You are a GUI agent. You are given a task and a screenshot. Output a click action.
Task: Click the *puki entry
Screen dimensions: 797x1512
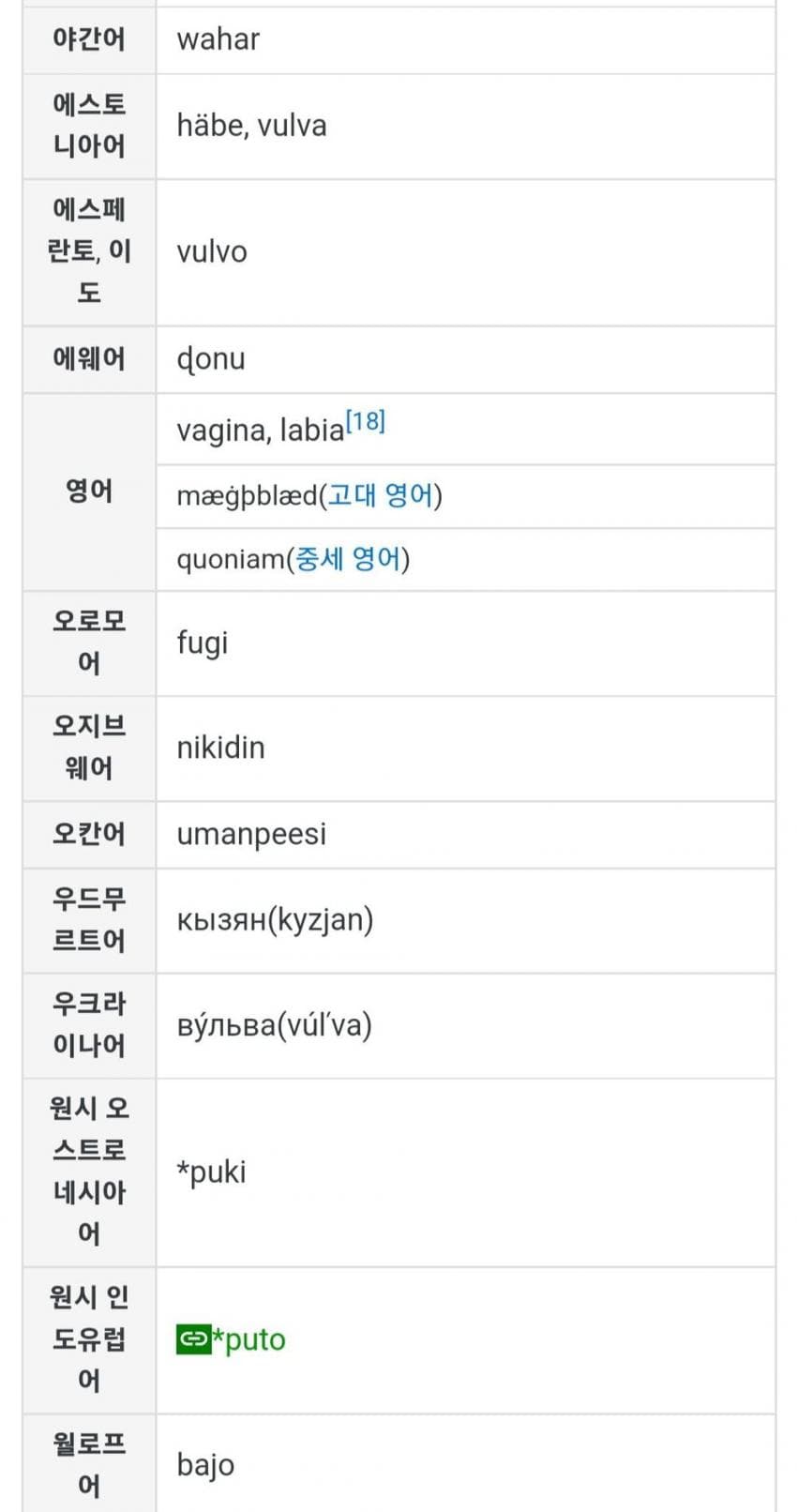211,1172
